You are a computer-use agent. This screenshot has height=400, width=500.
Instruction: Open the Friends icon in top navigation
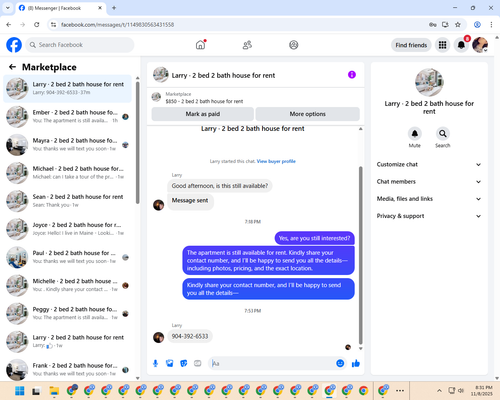coord(247,45)
